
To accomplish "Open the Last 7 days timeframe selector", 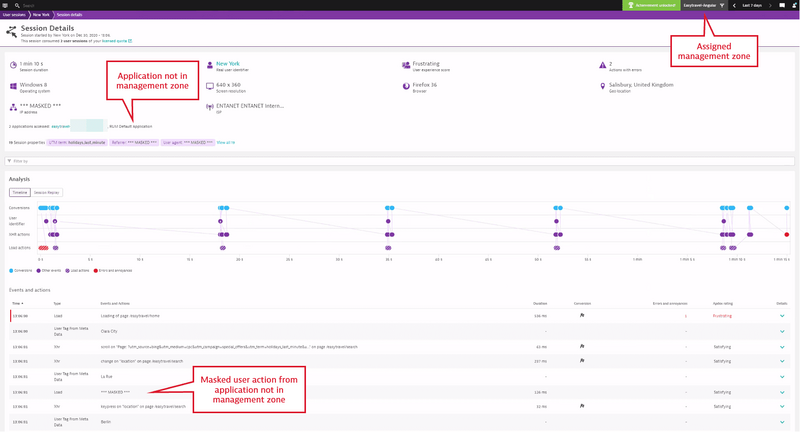I will 752,5.
